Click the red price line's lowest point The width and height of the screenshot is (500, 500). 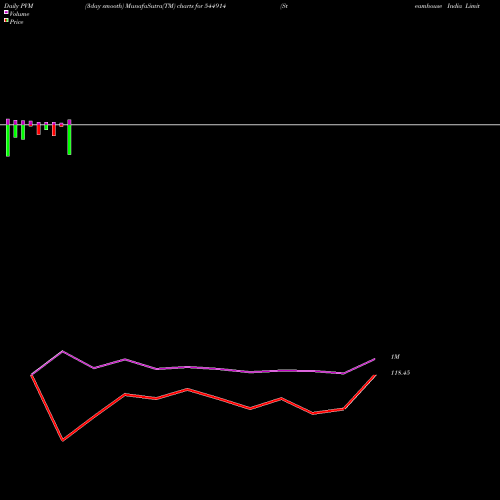pos(63,440)
